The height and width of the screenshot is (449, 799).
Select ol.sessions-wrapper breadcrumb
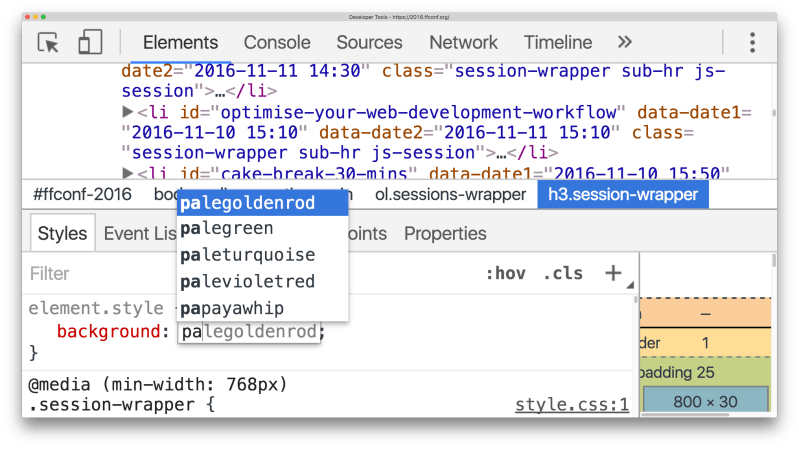[450, 194]
